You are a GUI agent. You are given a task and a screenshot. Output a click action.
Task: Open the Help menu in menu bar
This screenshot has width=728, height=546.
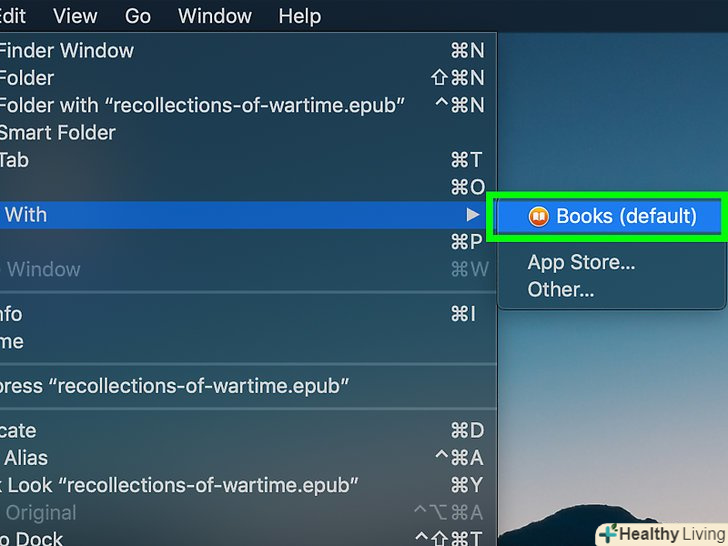pyautogui.click(x=300, y=16)
